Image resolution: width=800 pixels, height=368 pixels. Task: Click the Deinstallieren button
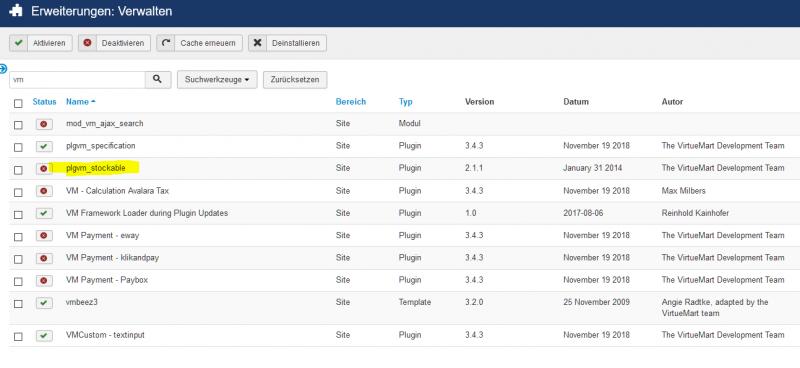[x=287, y=43]
